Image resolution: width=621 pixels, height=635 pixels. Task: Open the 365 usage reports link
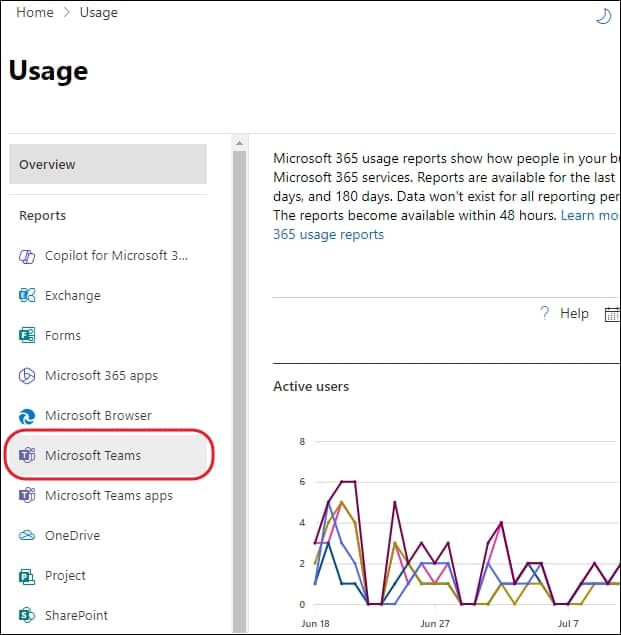[329, 234]
